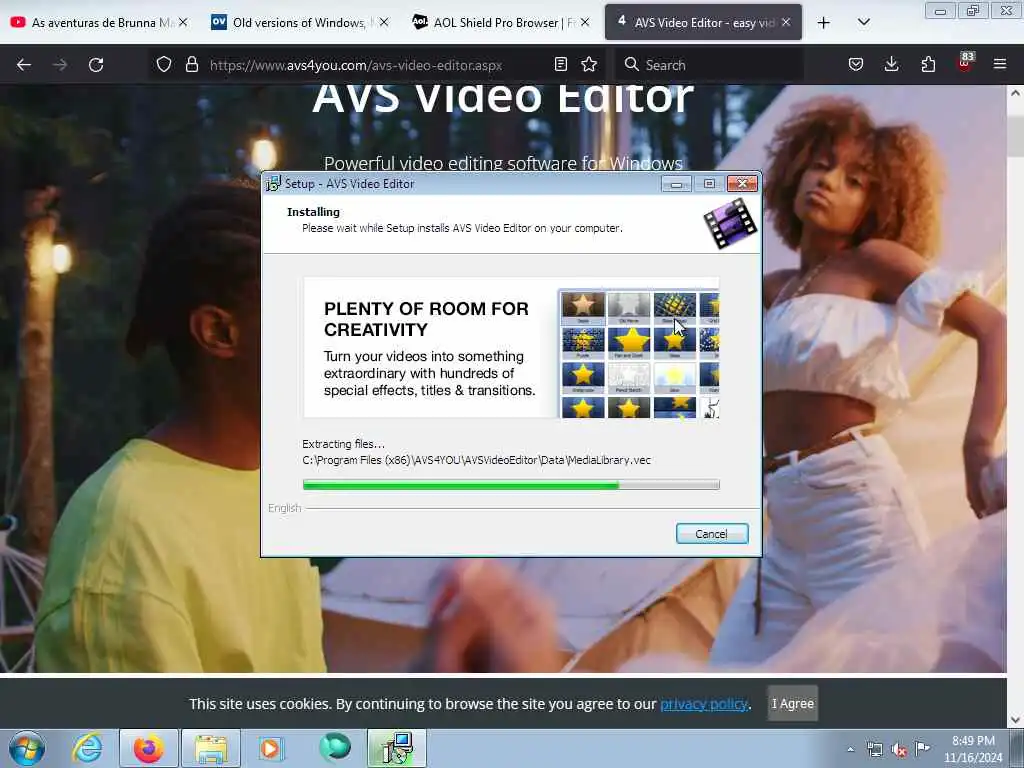The width and height of the screenshot is (1024, 768).
Task: Open Windows Explorer folder taskbar icon
Action: pos(210,748)
